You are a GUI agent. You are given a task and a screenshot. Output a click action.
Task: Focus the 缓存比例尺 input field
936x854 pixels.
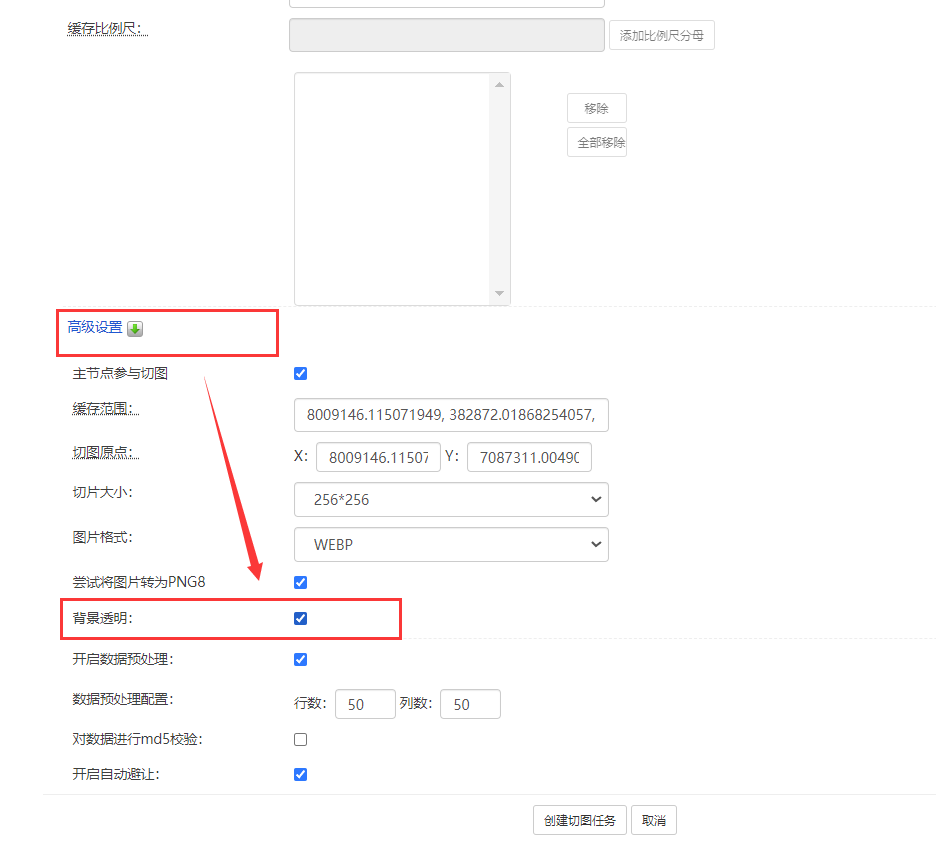tap(447, 35)
